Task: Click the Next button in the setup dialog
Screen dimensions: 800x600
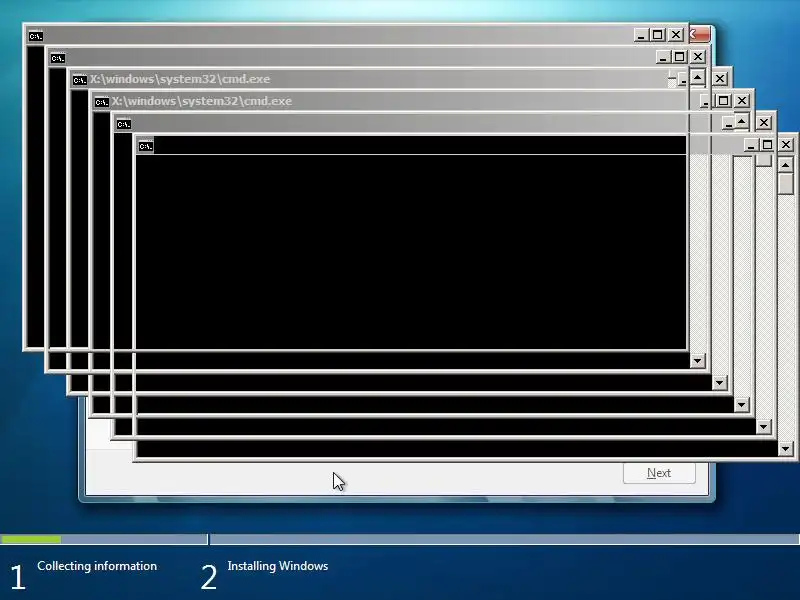Action: (x=659, y=473)
